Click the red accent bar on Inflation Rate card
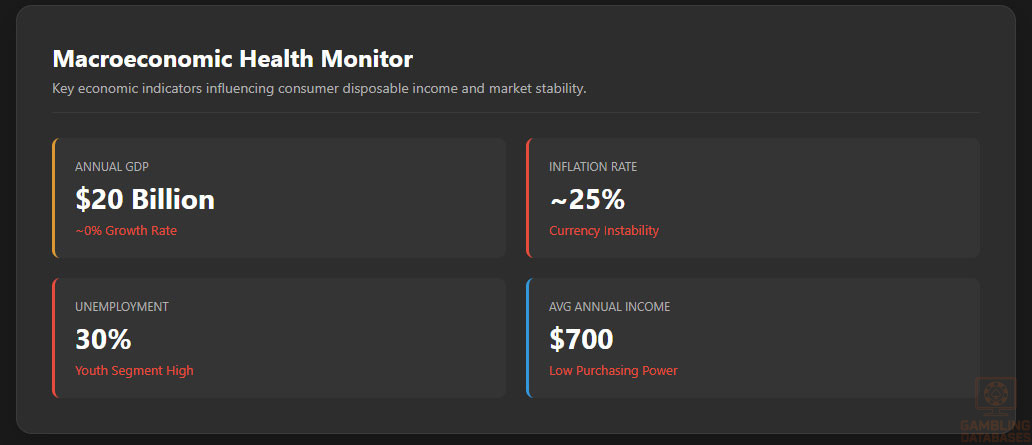Screen dimensions: 1032x445 tap(527, 198)
